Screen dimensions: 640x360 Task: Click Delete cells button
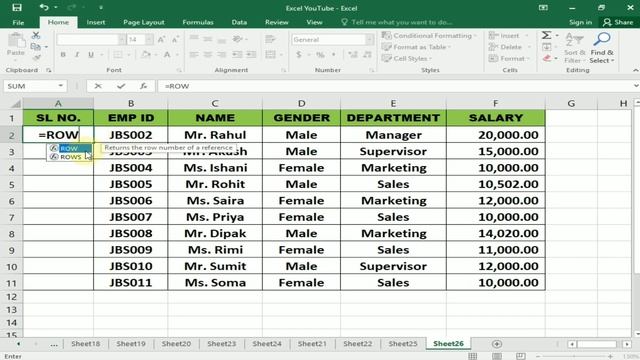pyautogui.click(x=506, y=47)
